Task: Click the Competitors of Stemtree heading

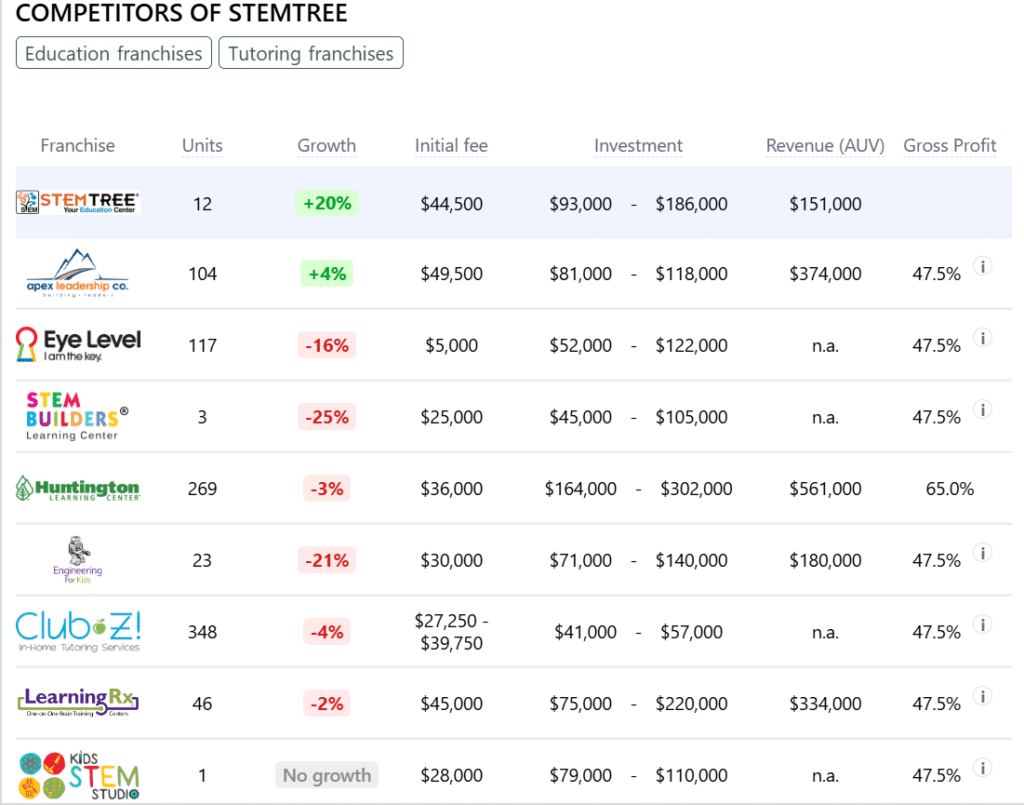Action: click(182, 13)
